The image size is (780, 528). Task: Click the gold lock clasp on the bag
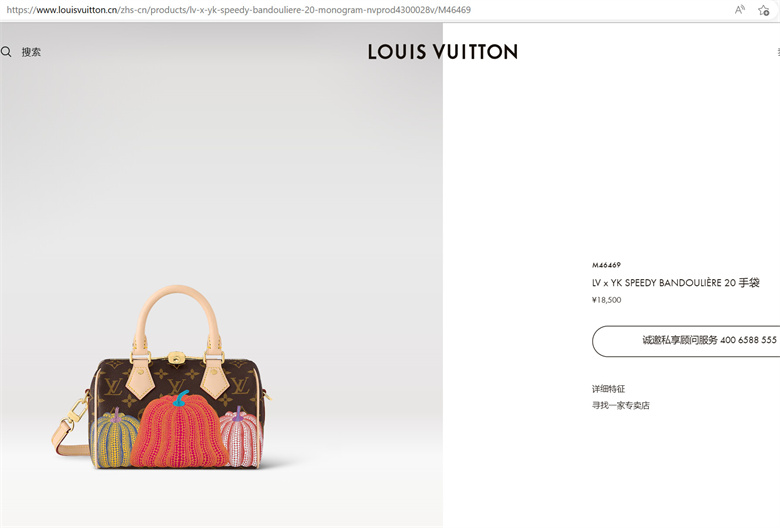coord(176,358)
